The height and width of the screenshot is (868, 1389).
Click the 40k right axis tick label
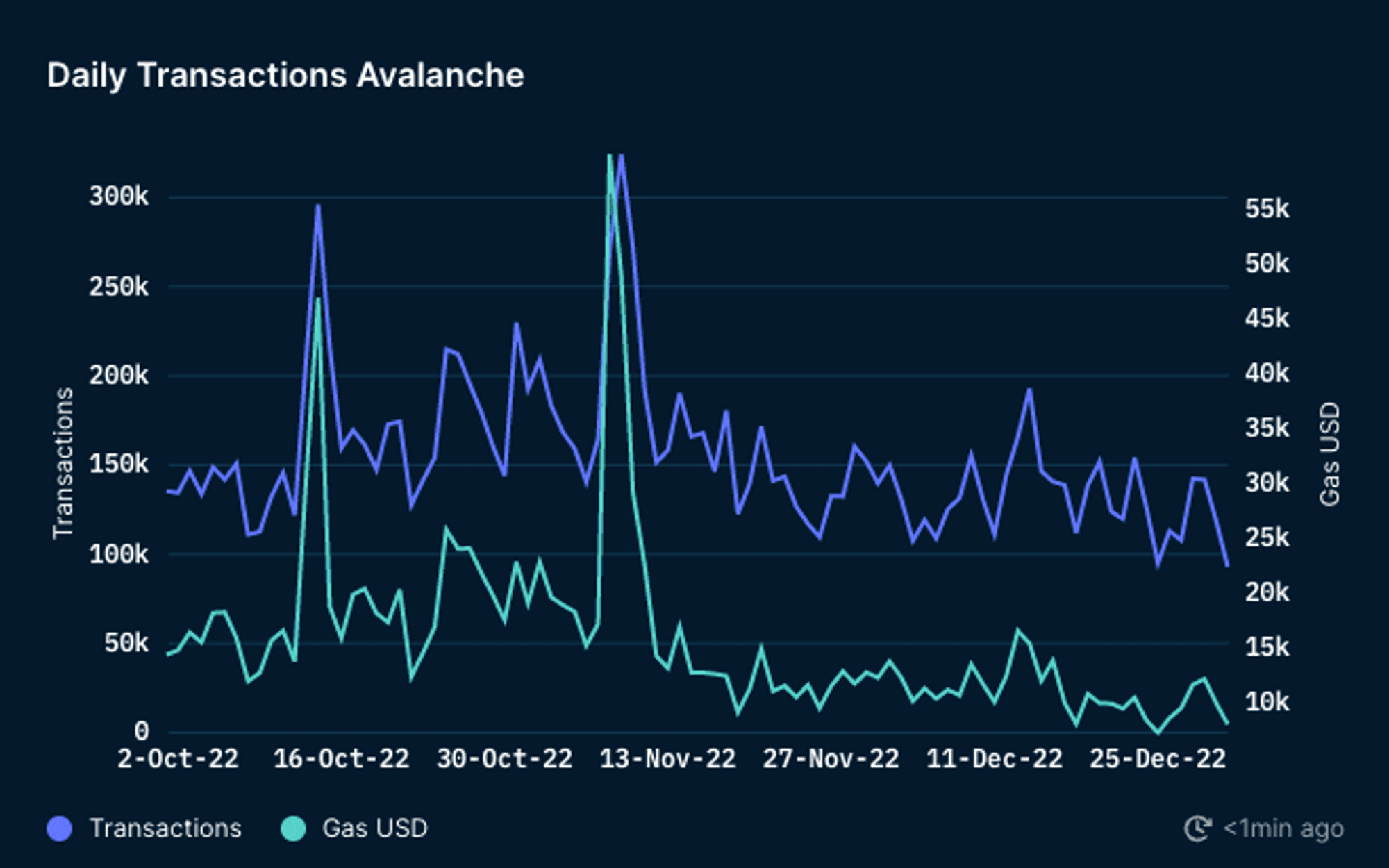[1267, 373]
